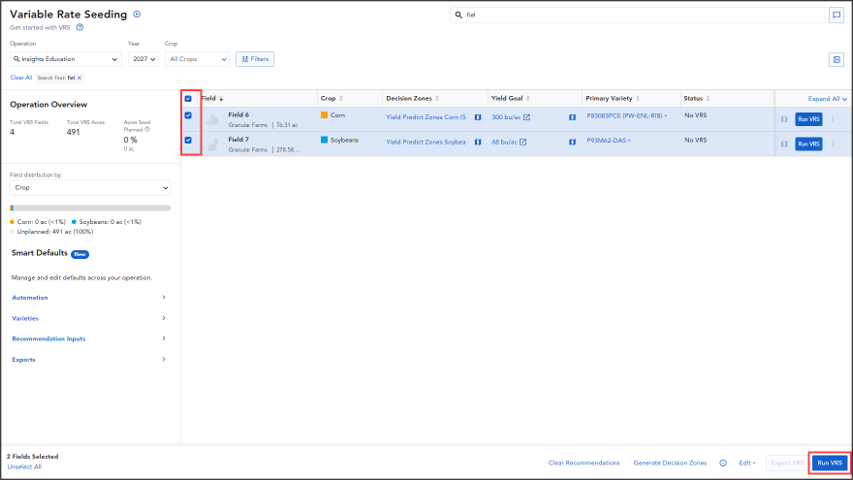Click Clear Recommendations in the footer
Screen dimensions: 853x480
pyautogui.click(x=584, y=463)
